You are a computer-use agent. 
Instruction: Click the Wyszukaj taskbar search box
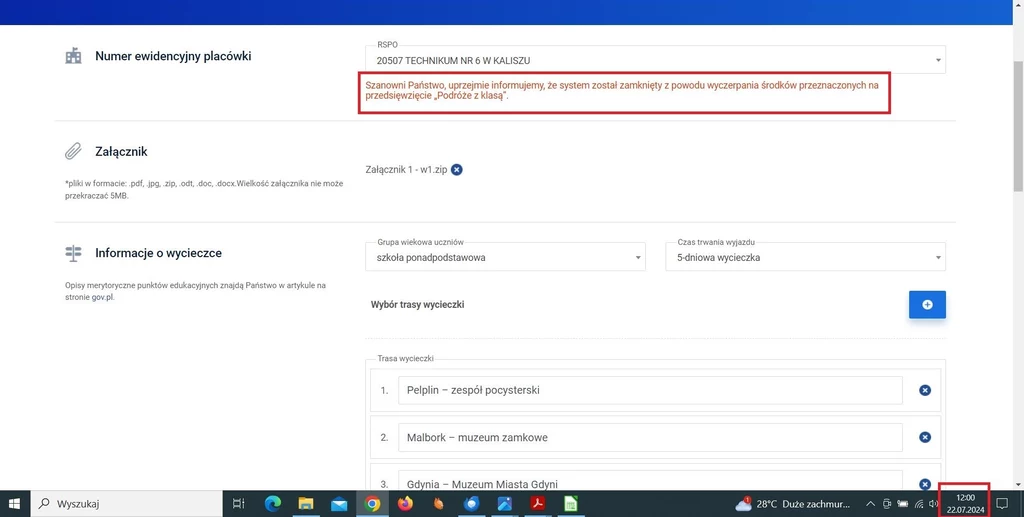pyautogui.click(x=126, y=504)
